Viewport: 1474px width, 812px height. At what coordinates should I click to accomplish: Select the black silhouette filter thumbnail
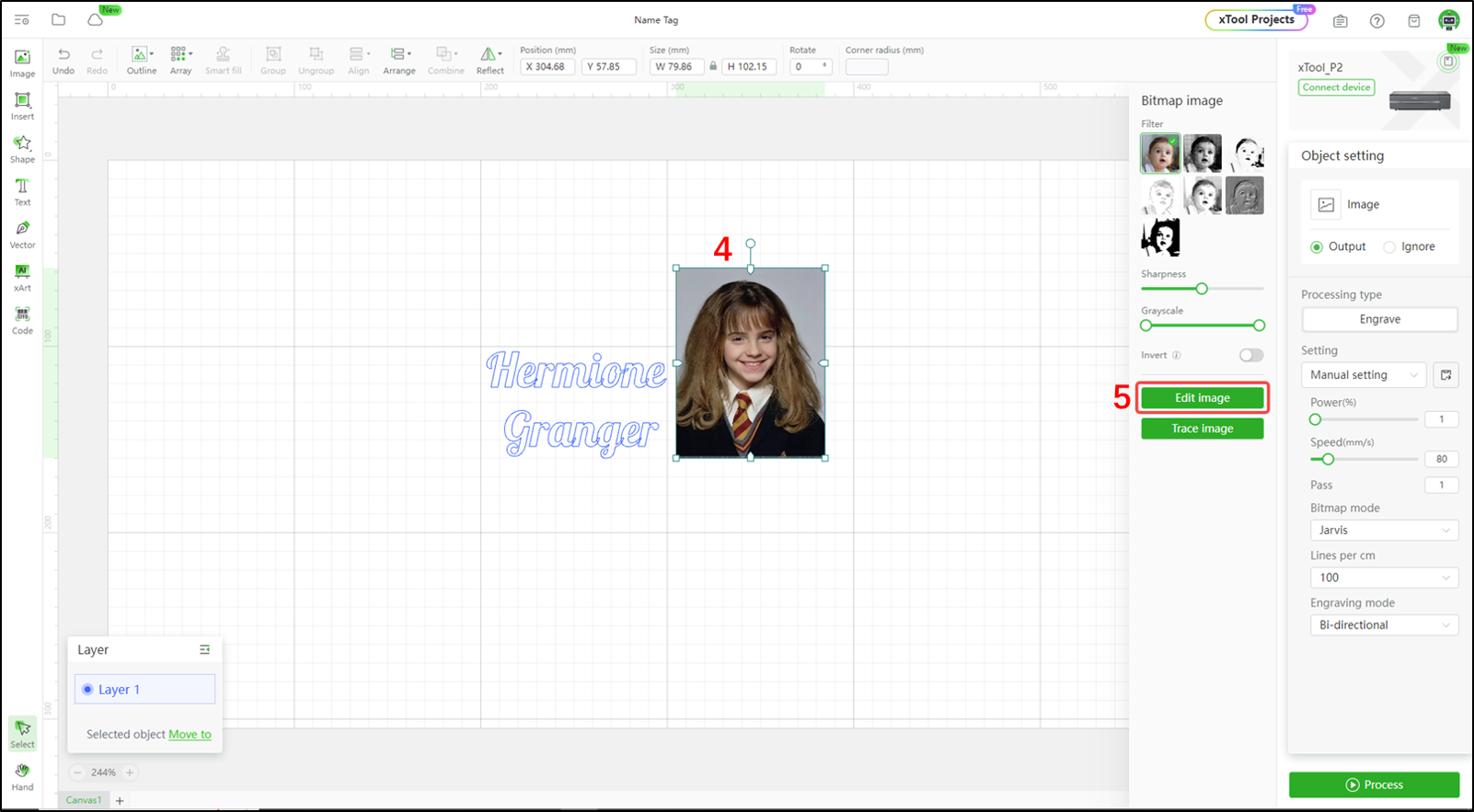tap(1159, 237)
